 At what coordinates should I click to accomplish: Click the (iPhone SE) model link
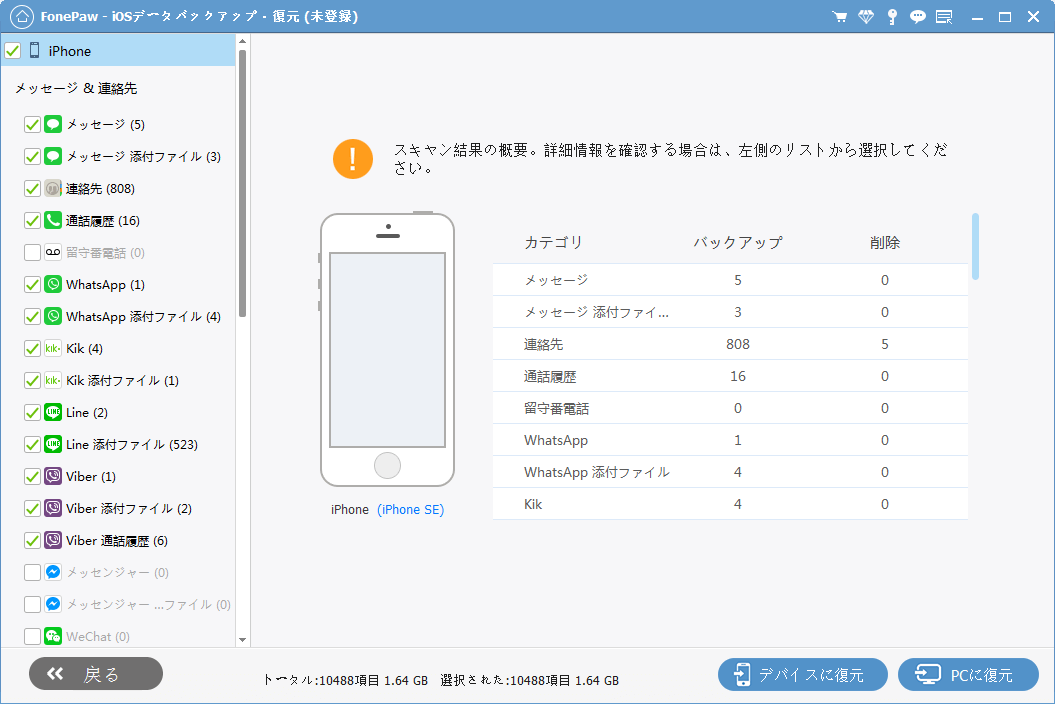click(x=410, y=509)
